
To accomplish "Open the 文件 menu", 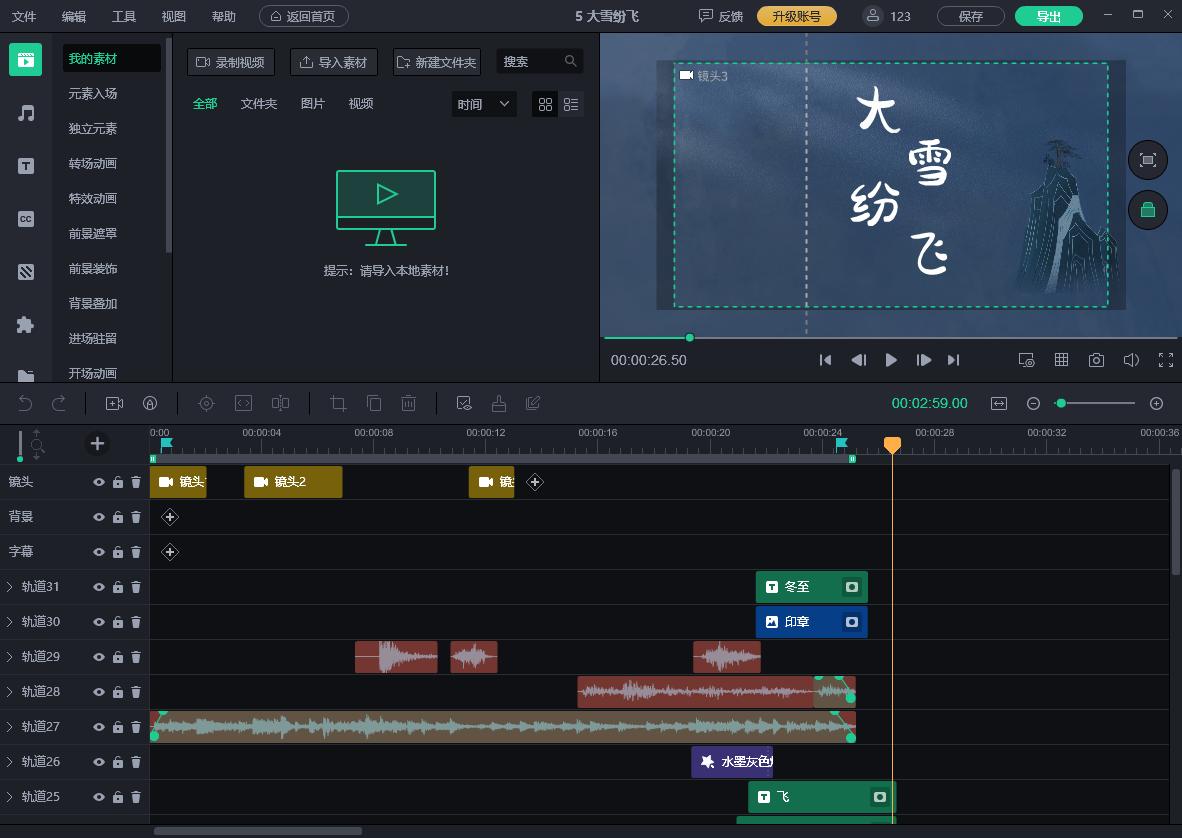I will pyautogui.click(x=24, y=16).
